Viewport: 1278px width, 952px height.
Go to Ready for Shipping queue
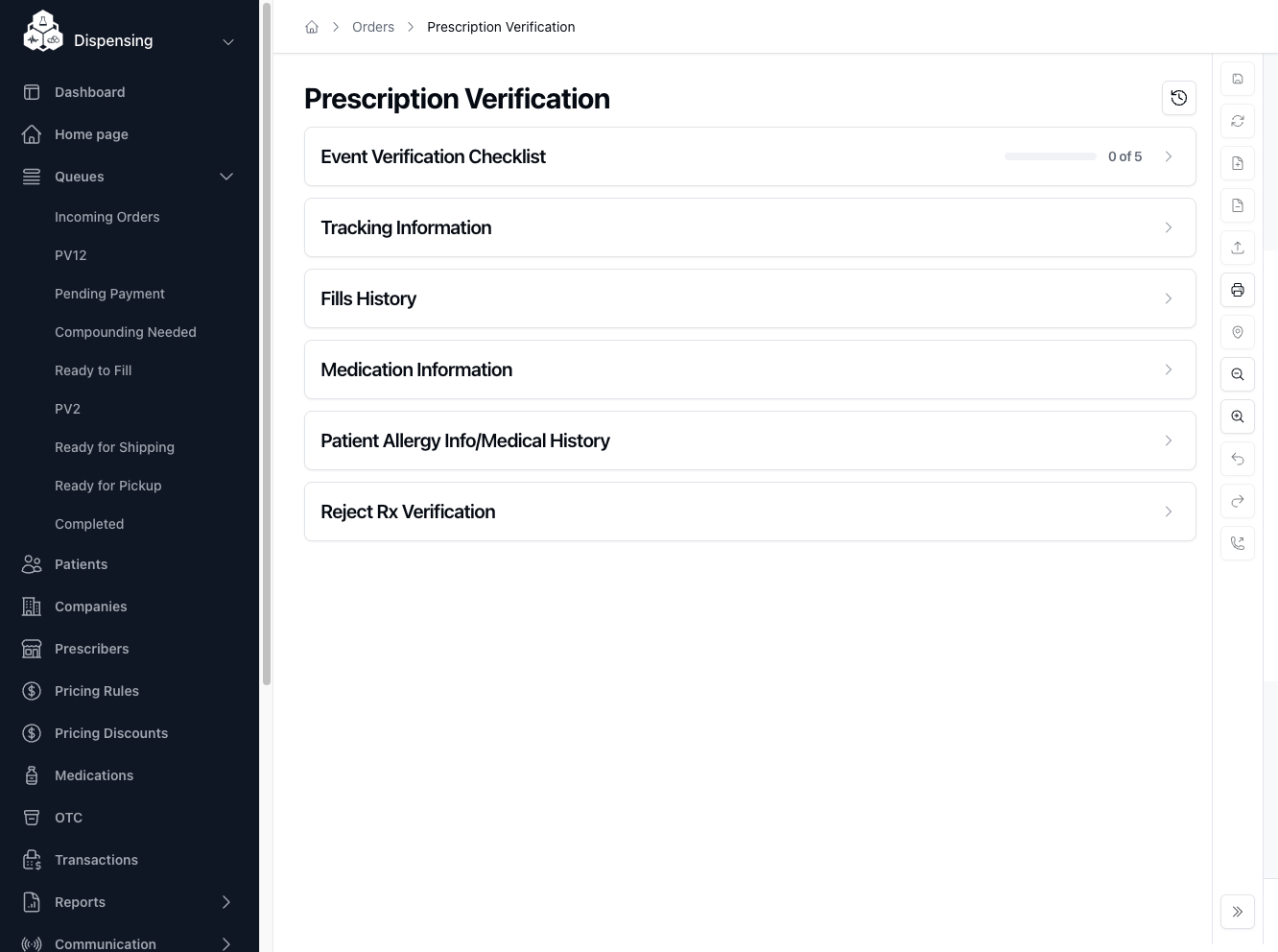[114, 447]
